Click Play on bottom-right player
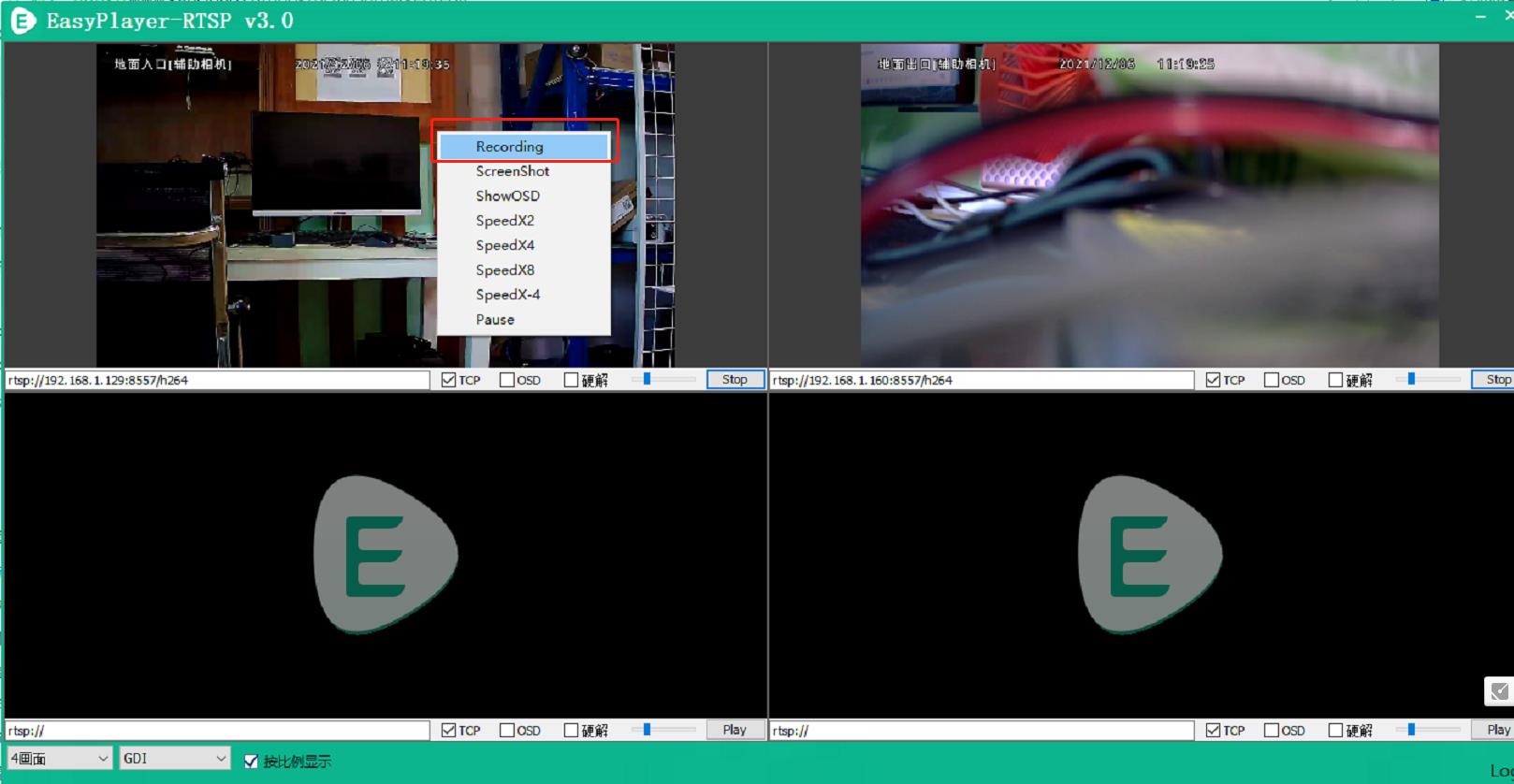The image size is (1514, 784). 1493,731
